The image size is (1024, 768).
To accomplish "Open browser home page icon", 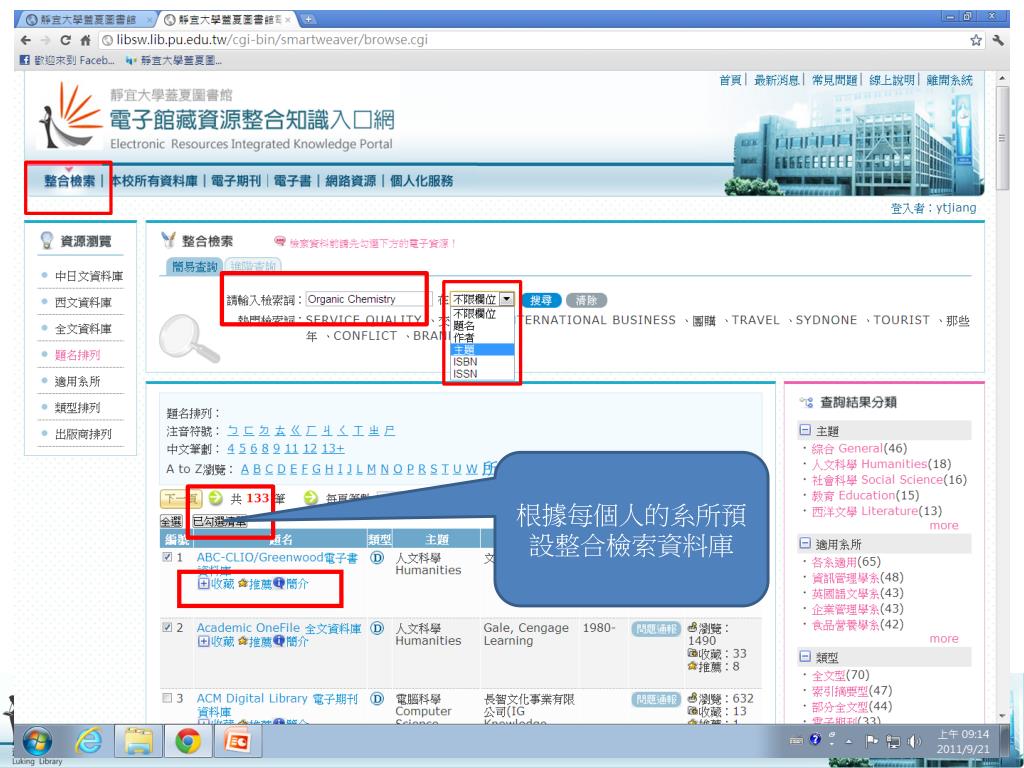I will click(85, 40).
